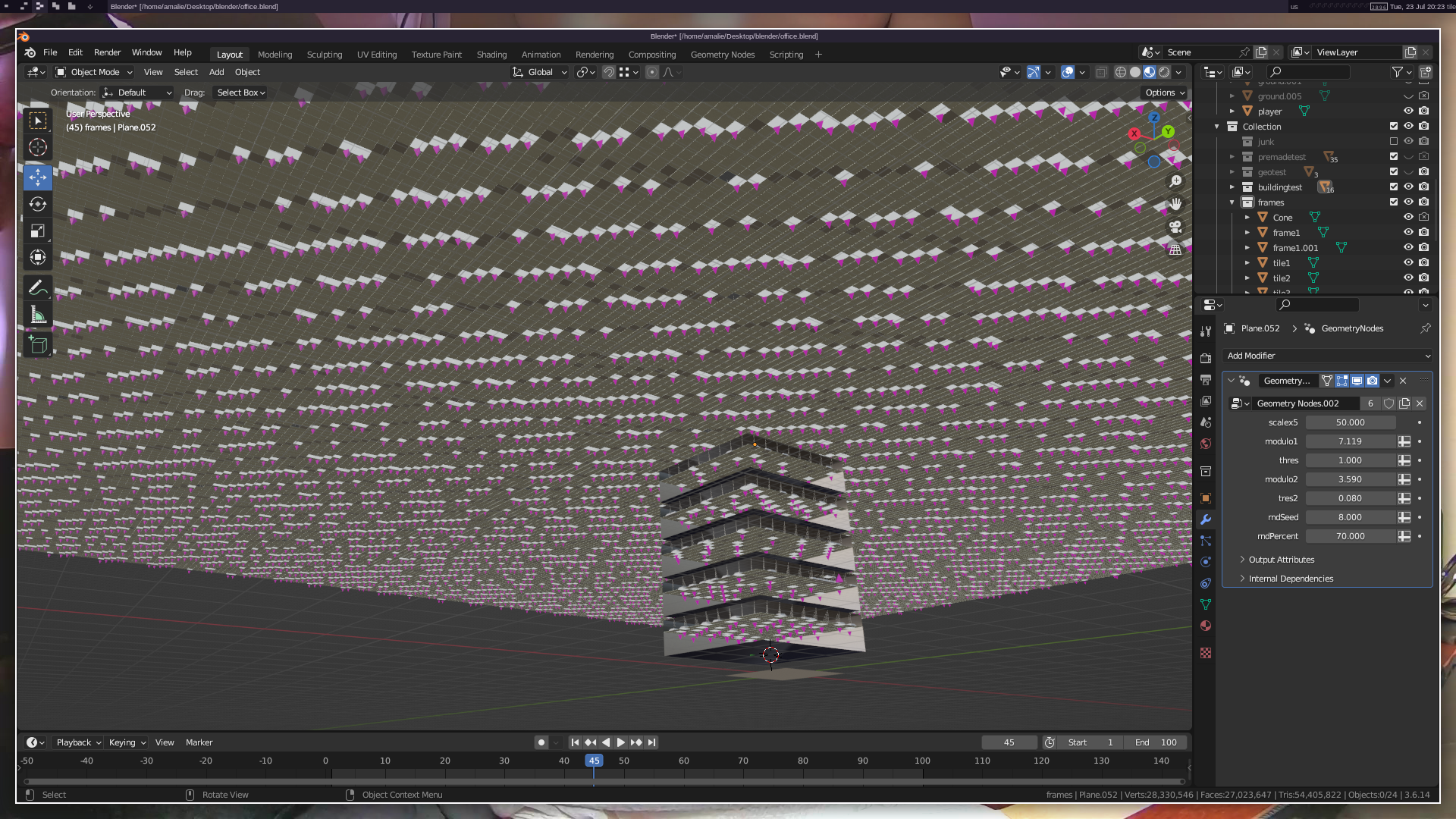Uncheck the buildingtest collection checkbox

tap(1394, 187)
